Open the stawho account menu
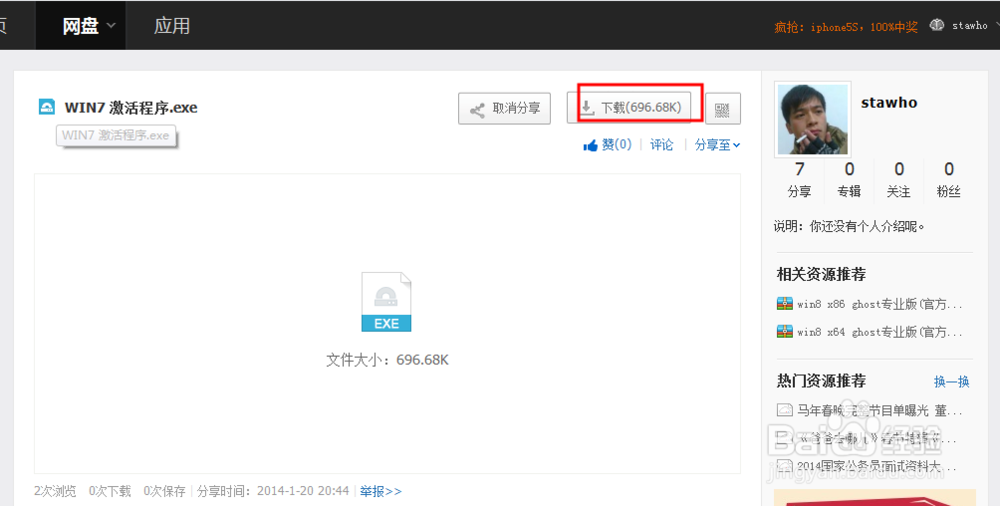The width and height of the screenshot is (1000, 506). 969,26
